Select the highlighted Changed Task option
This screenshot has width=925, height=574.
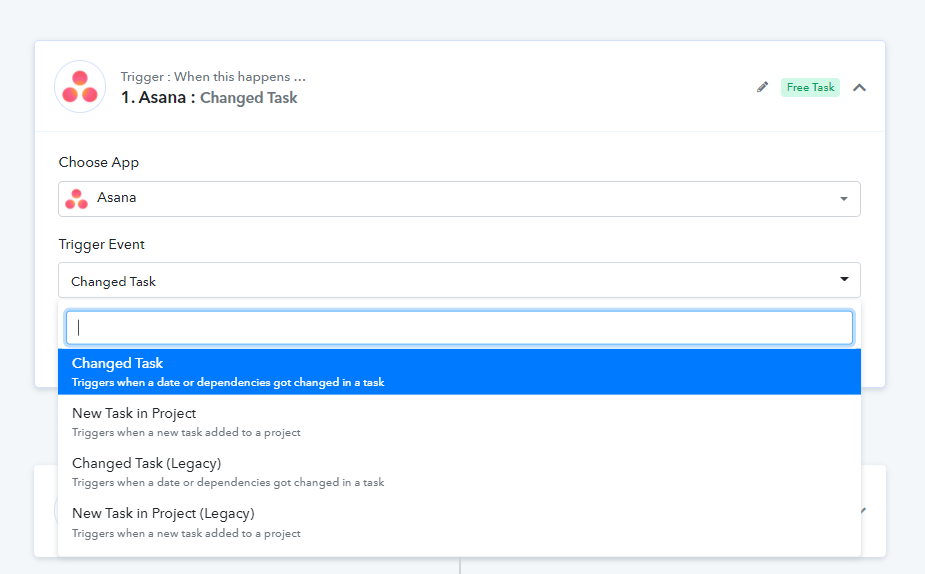click(x=459, y=372)
